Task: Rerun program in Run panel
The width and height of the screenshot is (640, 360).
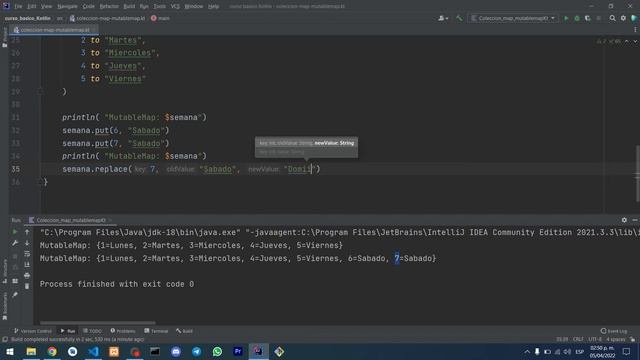Action: coord(15,232)
